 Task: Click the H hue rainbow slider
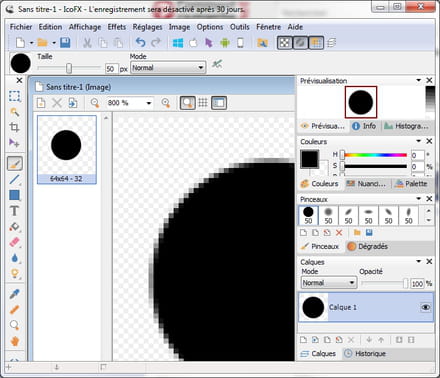[375, 155]
